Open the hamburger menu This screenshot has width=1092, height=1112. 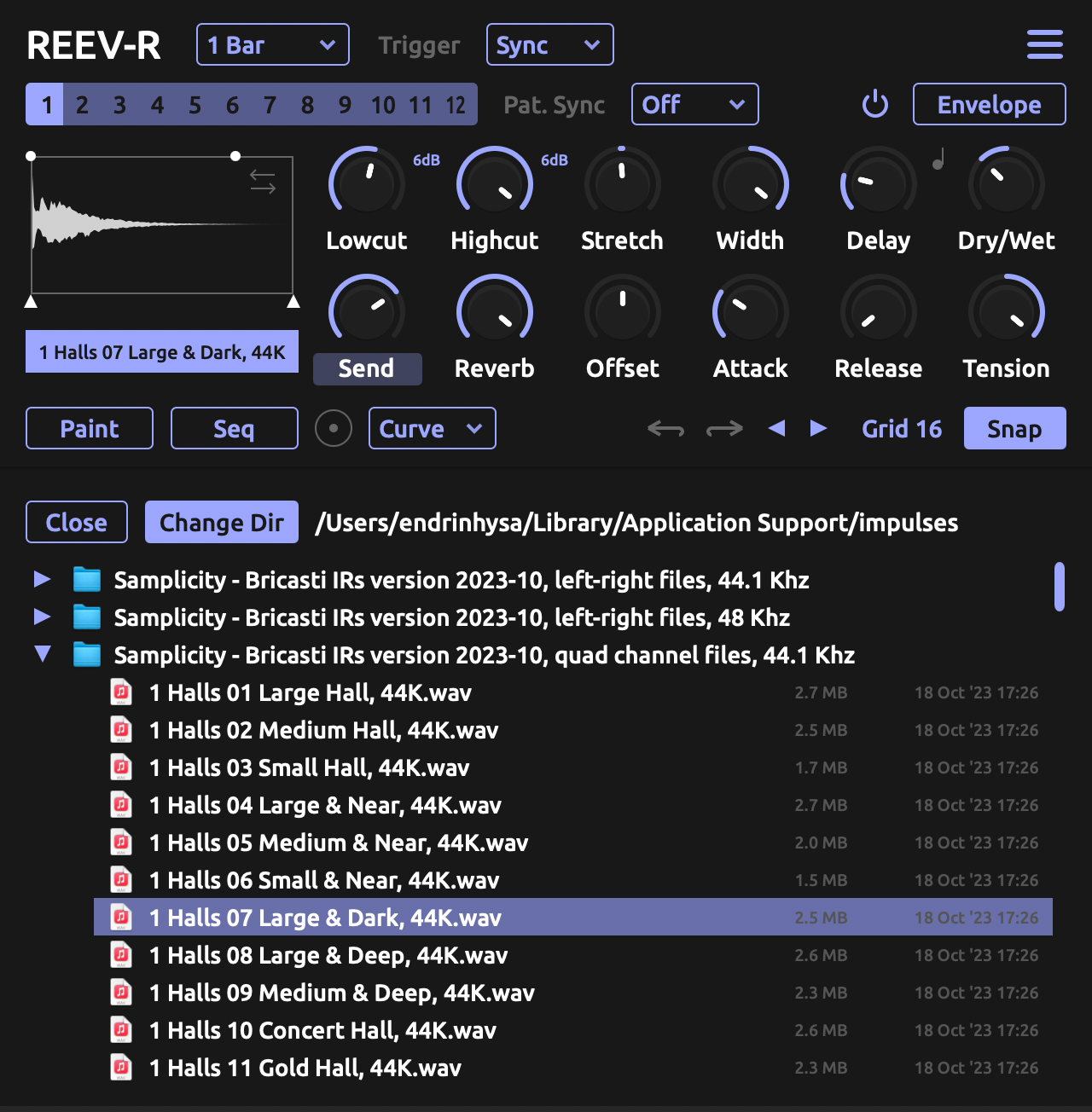point(1044,44)
